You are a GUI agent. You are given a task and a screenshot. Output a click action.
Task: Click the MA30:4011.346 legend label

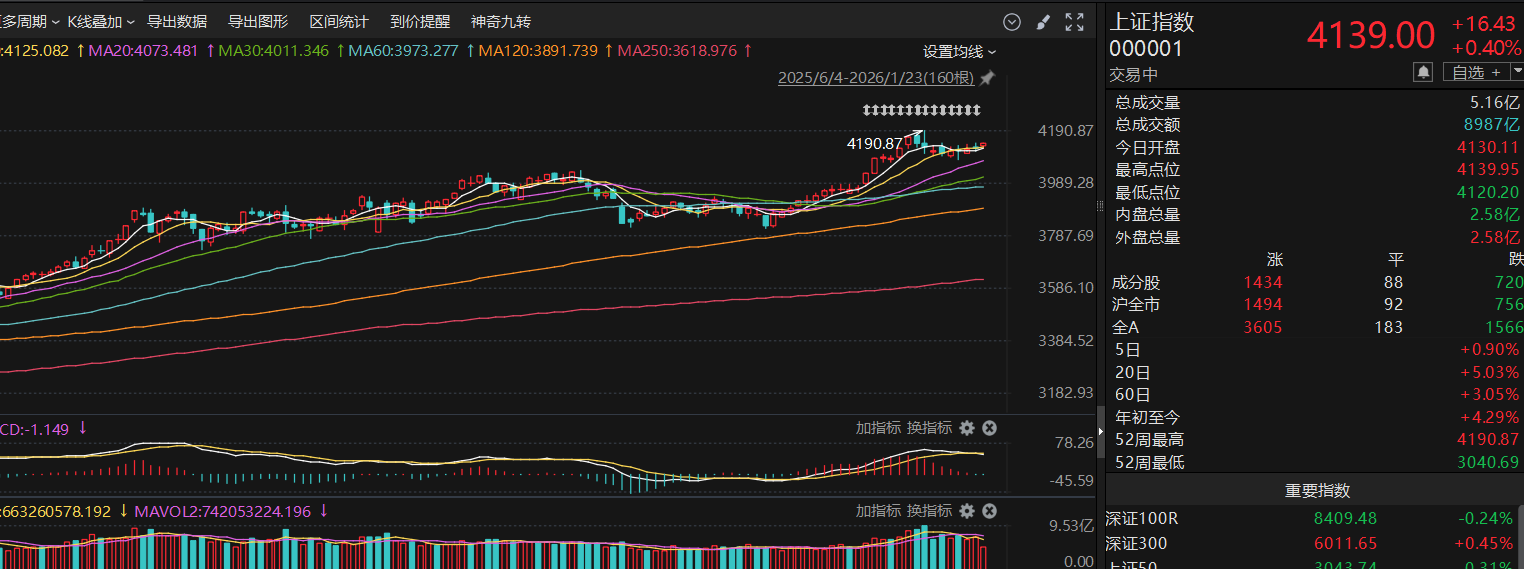pyautogui.click(x=274, y=50)
